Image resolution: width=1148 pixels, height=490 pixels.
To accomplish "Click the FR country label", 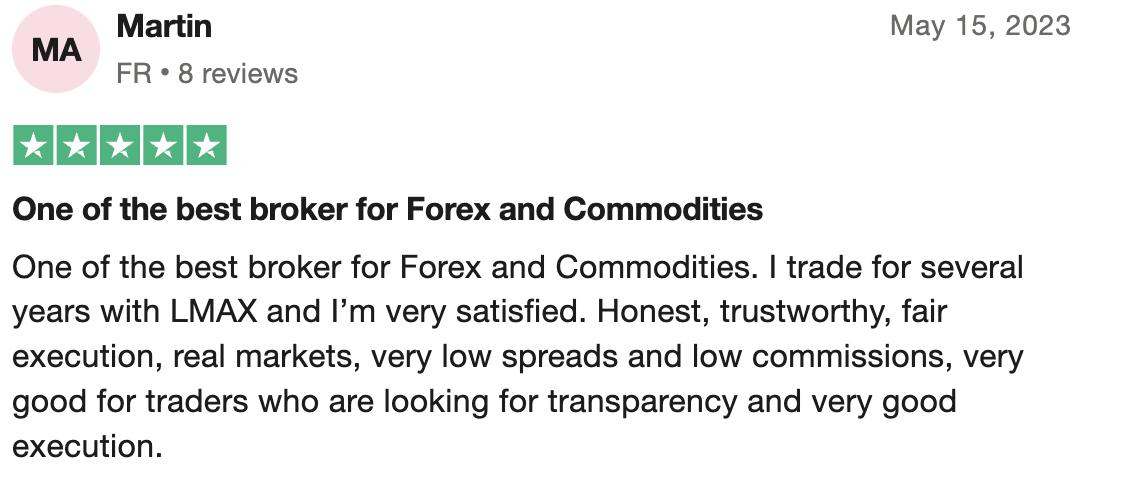I will point(134,74).
